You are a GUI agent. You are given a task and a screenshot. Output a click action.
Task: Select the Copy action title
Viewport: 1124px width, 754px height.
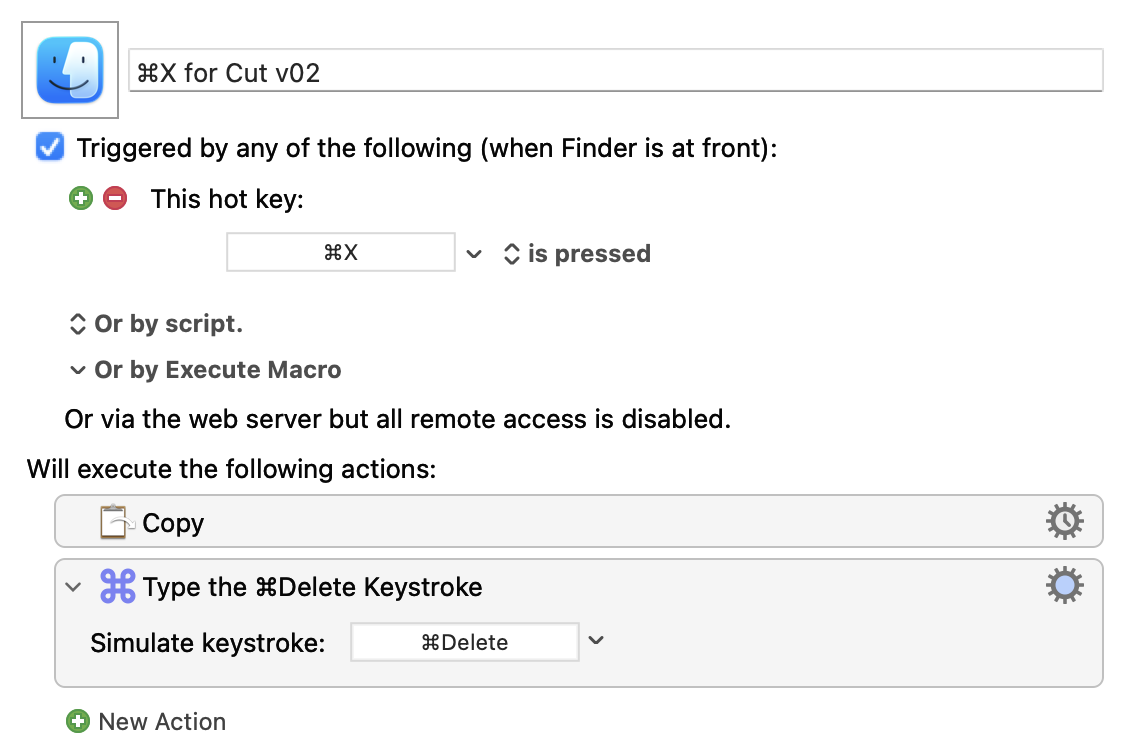[173, 523]
